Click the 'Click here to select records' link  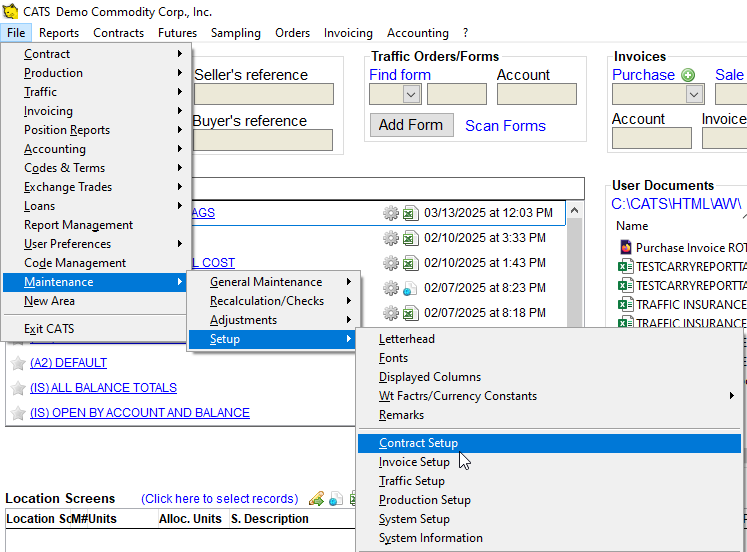[219, 499]
